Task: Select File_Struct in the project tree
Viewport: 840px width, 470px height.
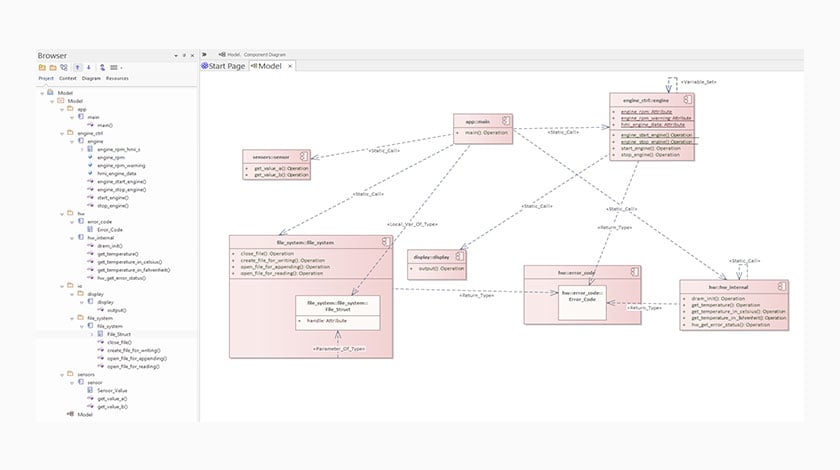Action: (118, 334)
